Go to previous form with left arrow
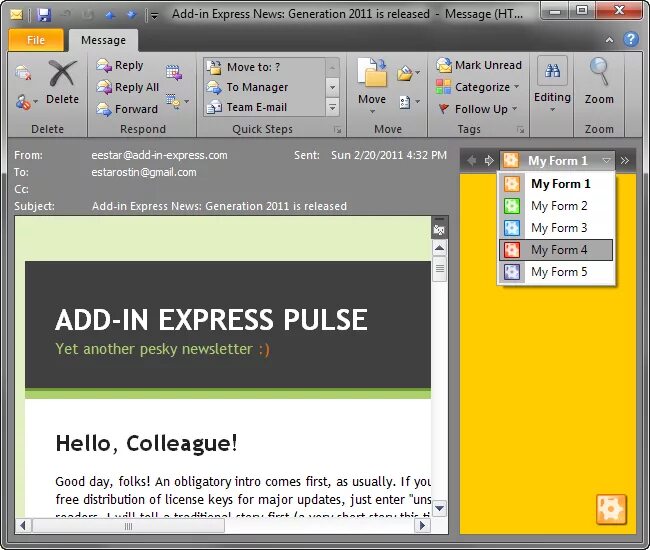This screenshot has height=550, width=650. tap(471, 160)
